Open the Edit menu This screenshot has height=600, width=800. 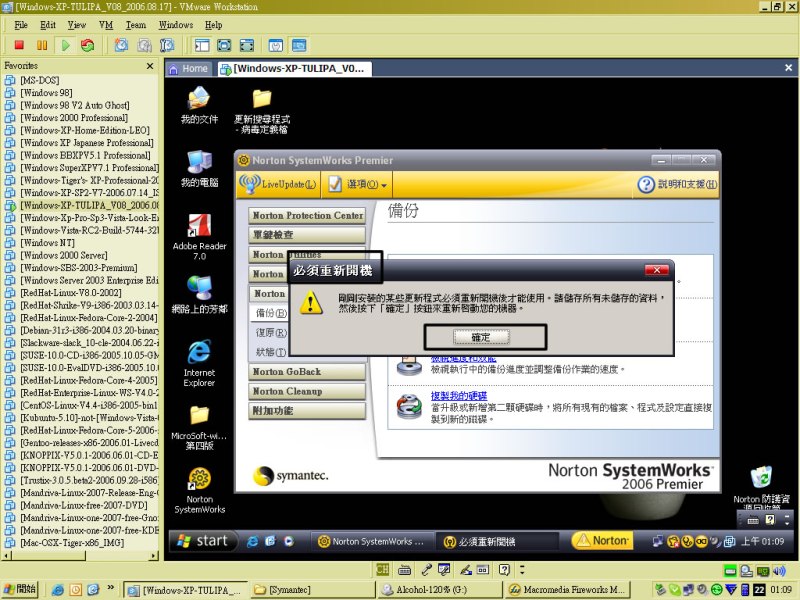pyautogui.click(x=48, y=25)
